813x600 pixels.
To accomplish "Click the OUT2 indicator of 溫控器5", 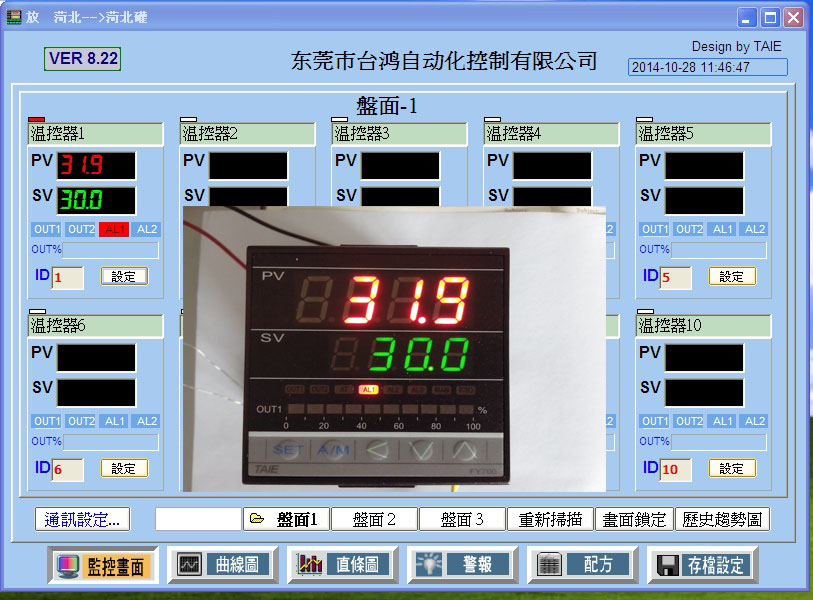I will [689, 229].
